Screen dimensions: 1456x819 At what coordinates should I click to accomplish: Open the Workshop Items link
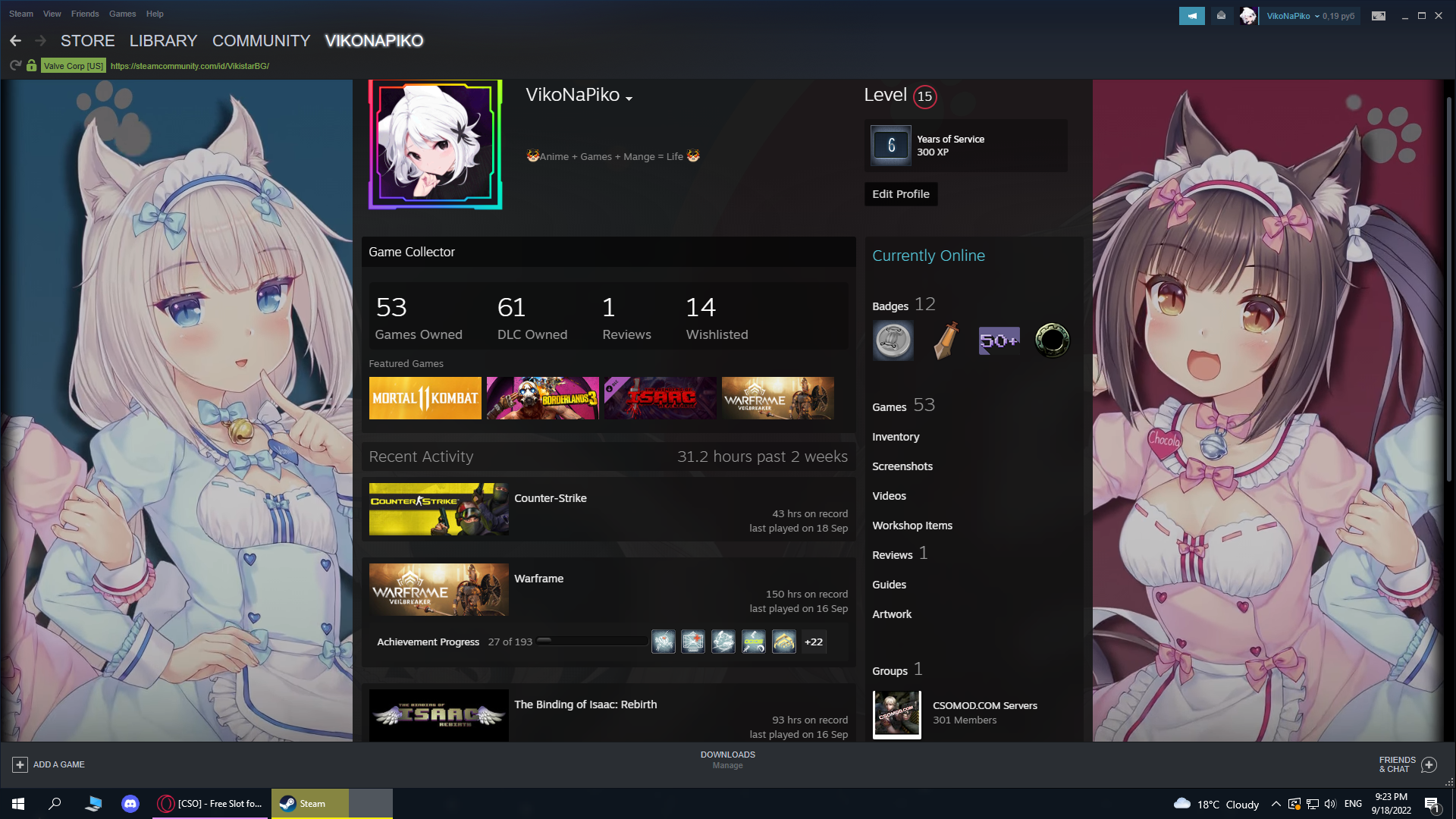pyautogui.click(x=912, y=526)
